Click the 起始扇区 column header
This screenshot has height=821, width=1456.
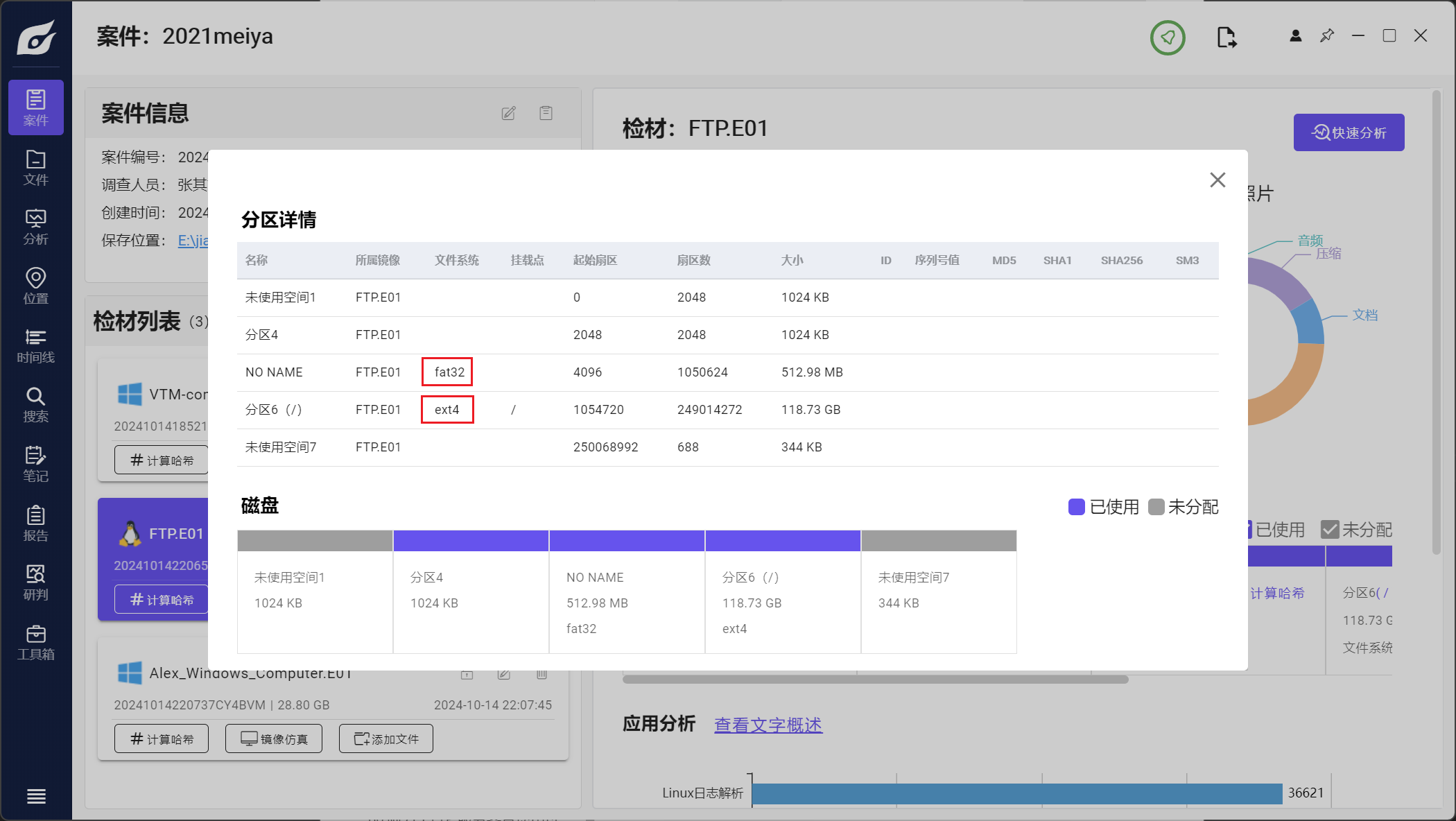pos(595,260)
